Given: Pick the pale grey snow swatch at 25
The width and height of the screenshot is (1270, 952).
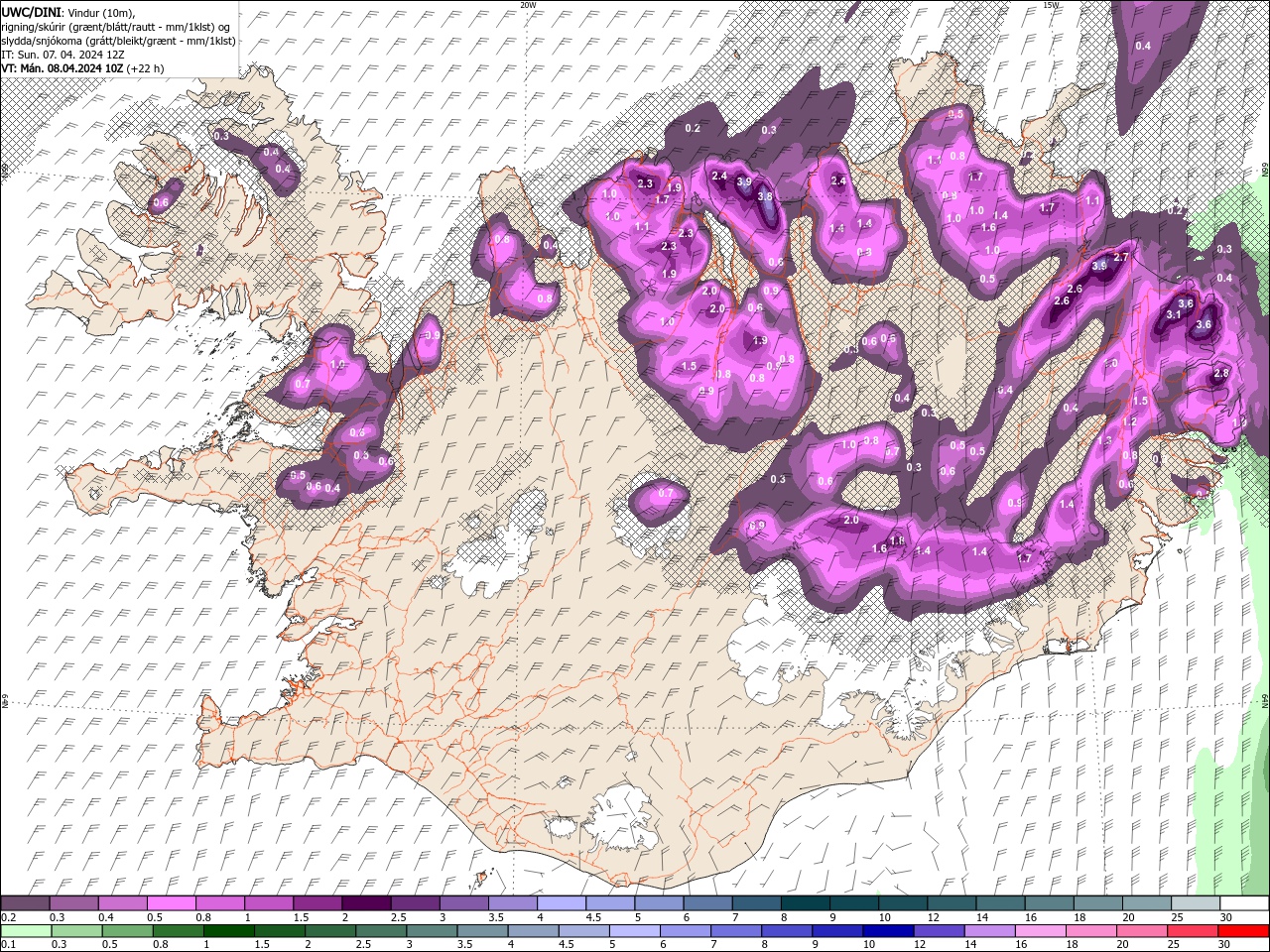Looking at the screenshot, I should point(1196,903).
